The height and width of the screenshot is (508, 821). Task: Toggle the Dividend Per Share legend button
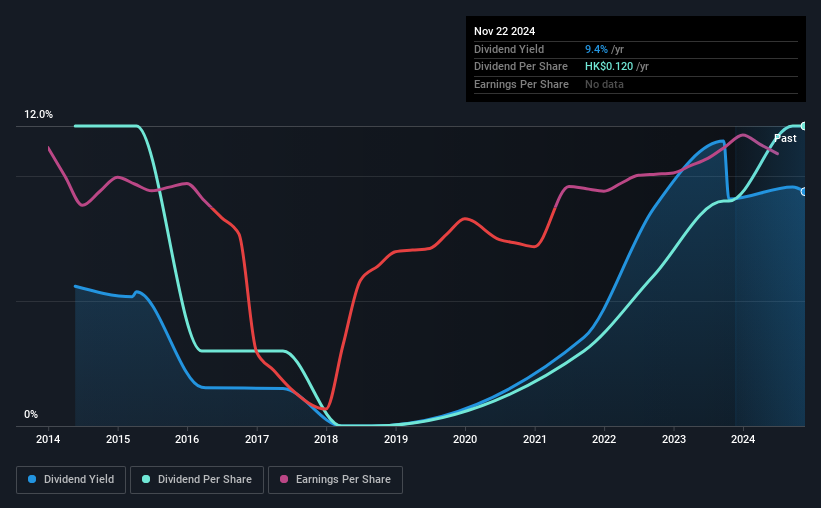tap(197, 480)
